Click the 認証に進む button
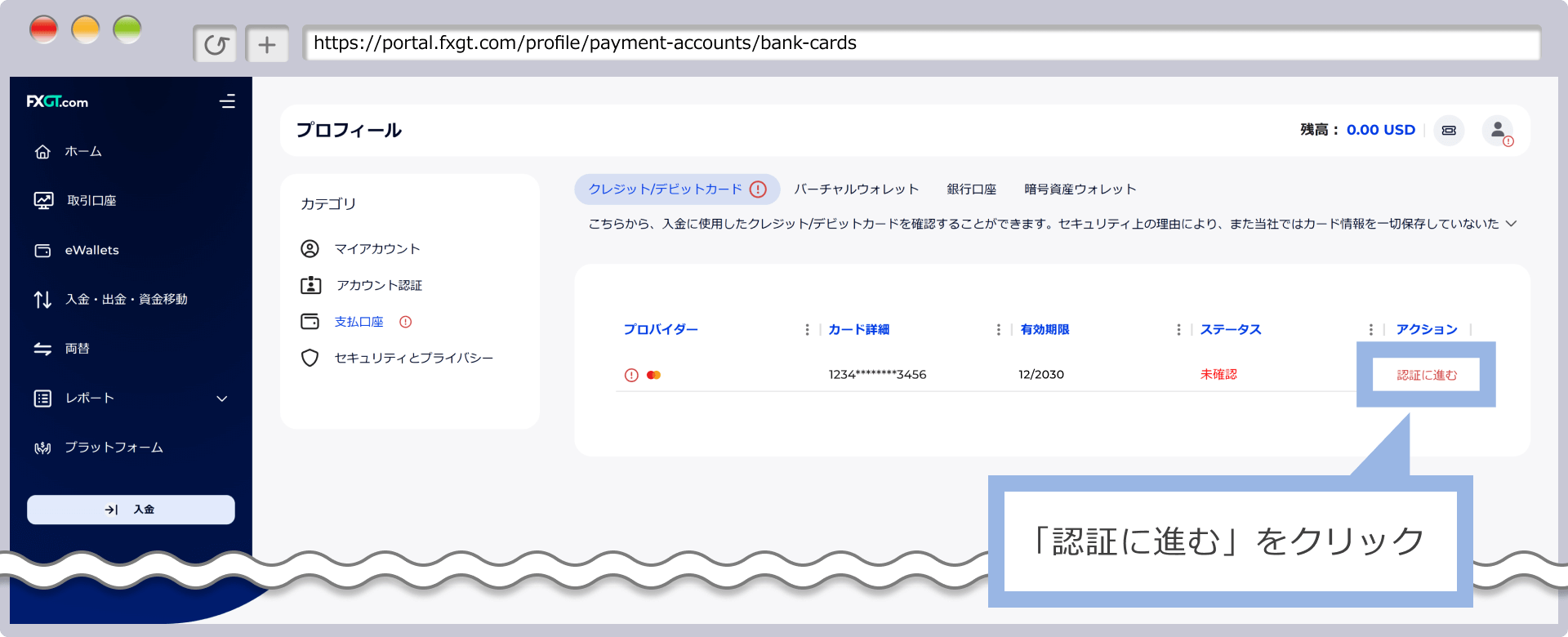The width and height of the screenshot is (1568, 637). click(x=1427, y=375)
